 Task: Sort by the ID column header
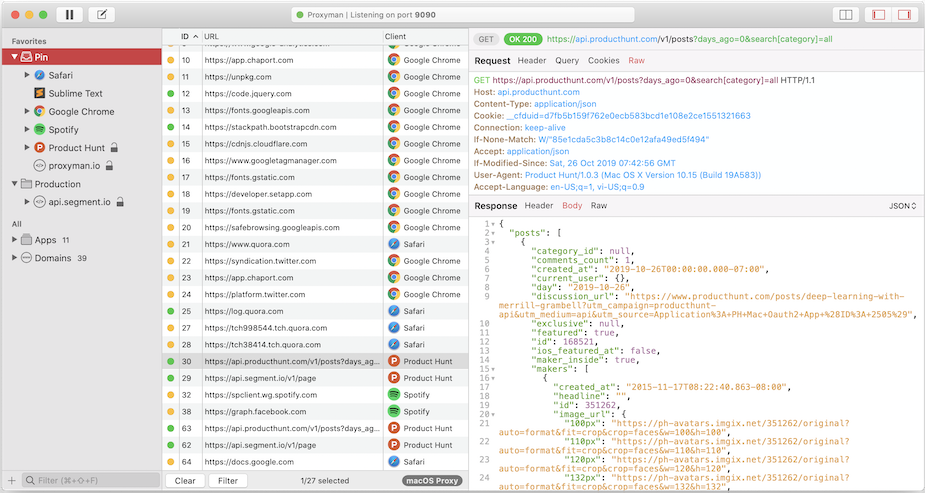189,36
